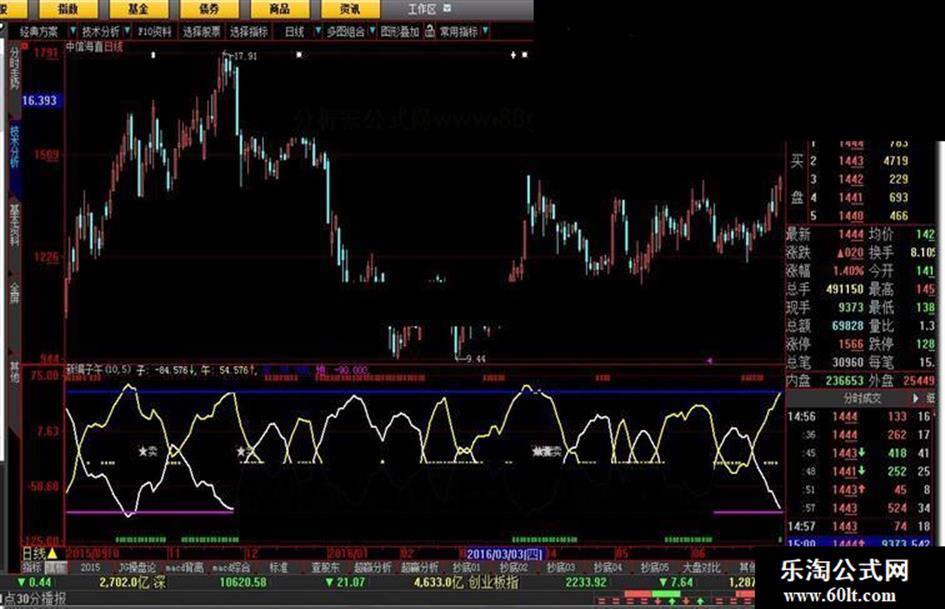Screen dimensions: 945x609
Task: Open the 商品 top tab
Action: point(280,8)
